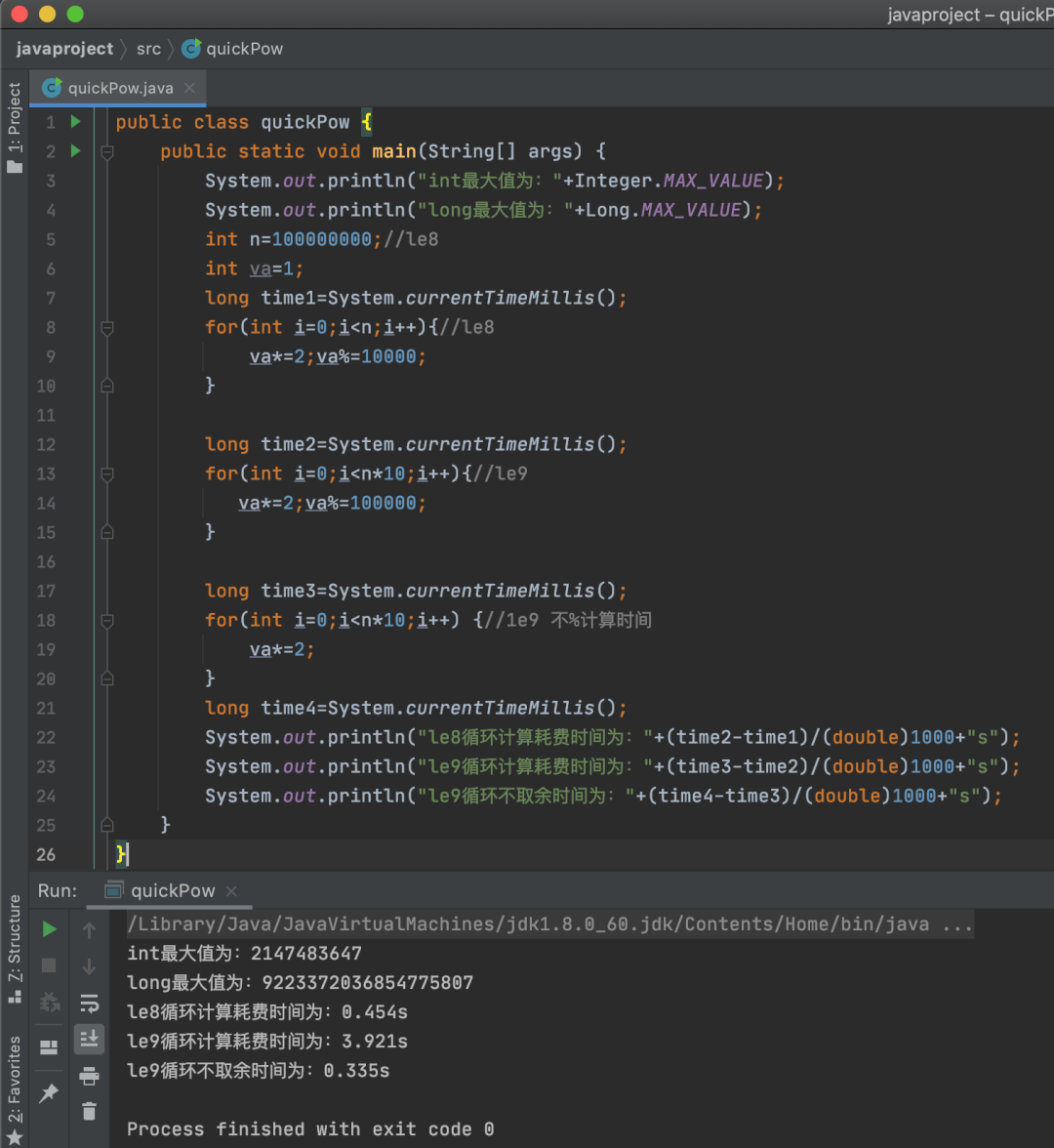Viewport: 1054px width, 1148px height.
Task: Toggle the Pin Tab icon in Run panel
Action: (49, 1092)
